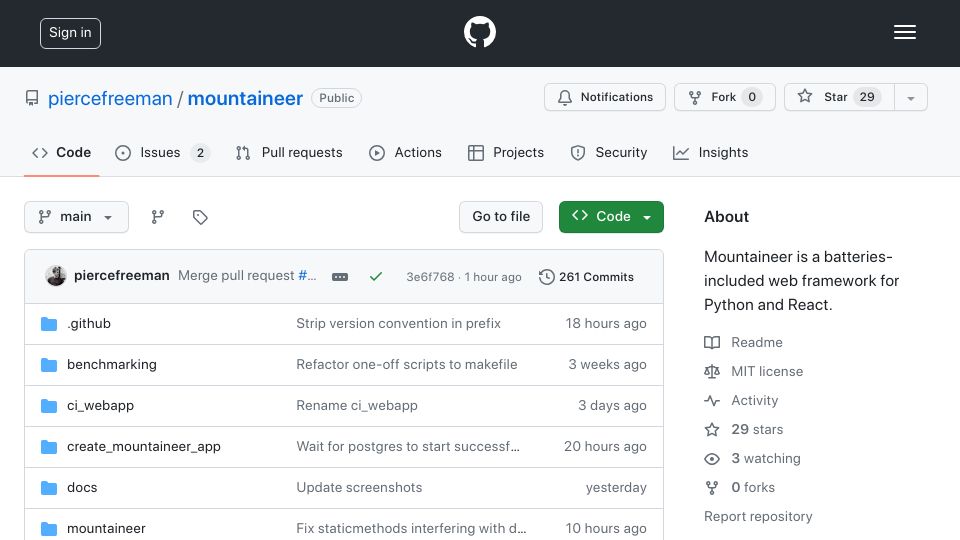The image size is (960, 540).
Task: Open 'Rename ci_webapp' commit message
Action: point(357,406)
